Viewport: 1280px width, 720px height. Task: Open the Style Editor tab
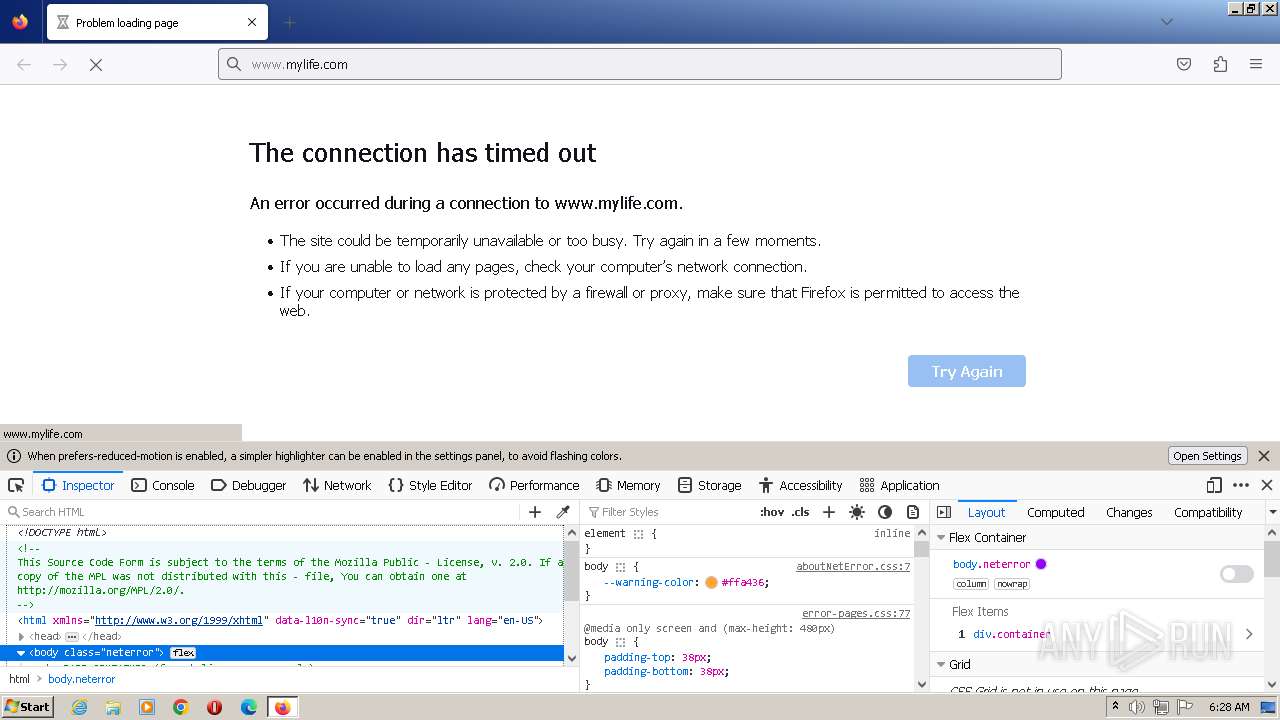click(430, 485)
